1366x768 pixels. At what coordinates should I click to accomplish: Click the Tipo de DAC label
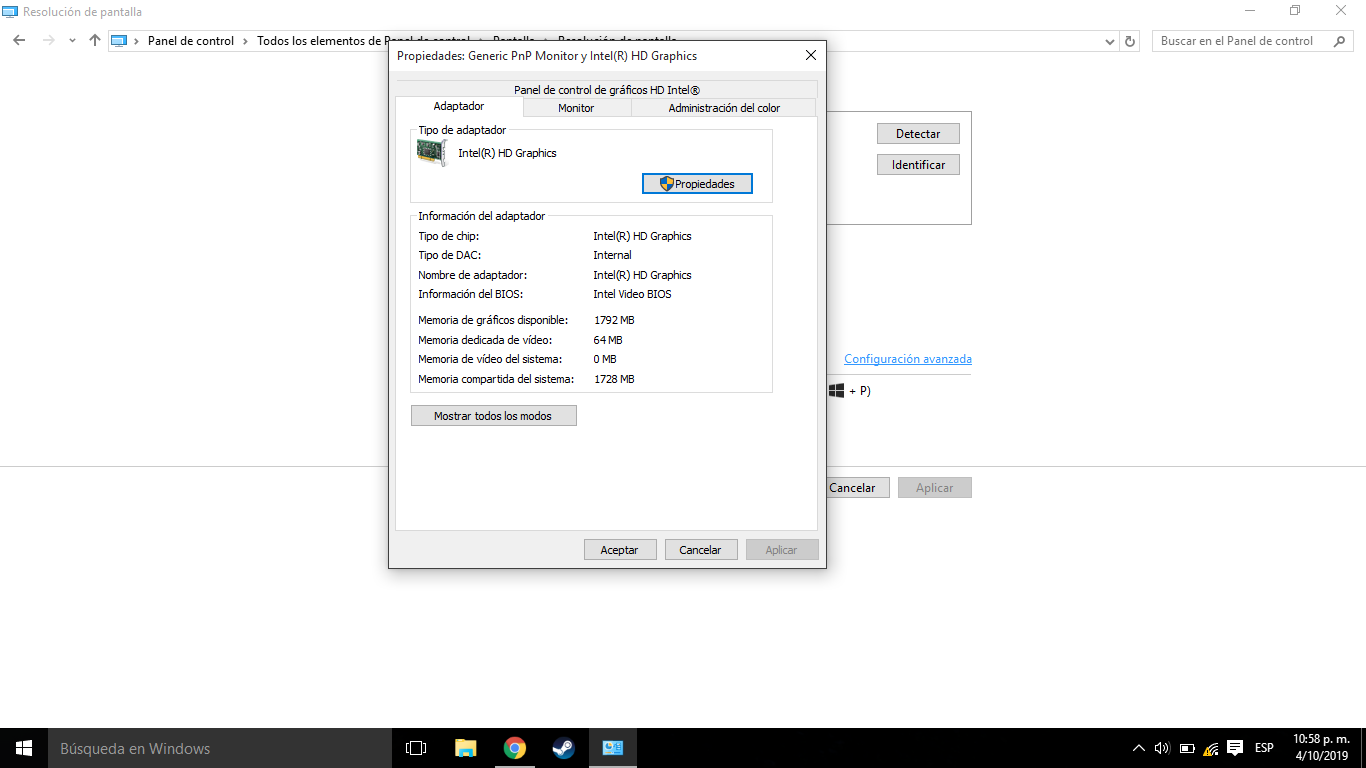pos(449,255)
